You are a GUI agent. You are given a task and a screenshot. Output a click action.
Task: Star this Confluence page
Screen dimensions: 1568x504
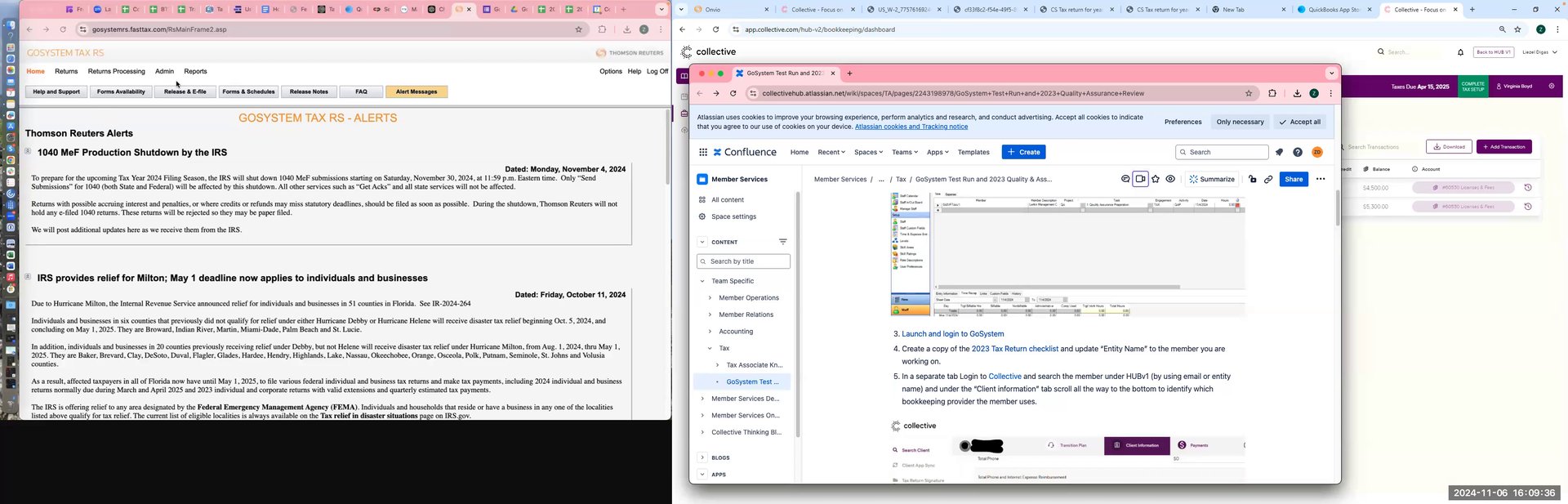[x=1156, y=179]
